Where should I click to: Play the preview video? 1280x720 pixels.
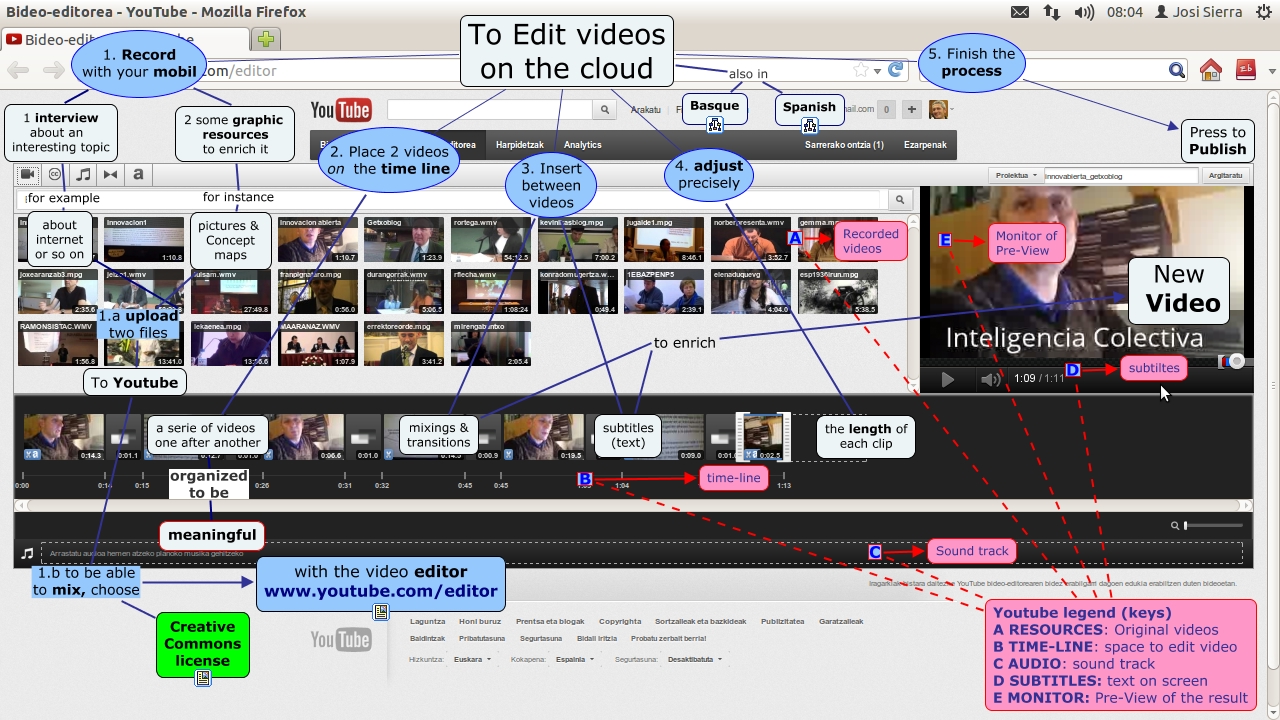pyautogui.click(x=947, y=379)
